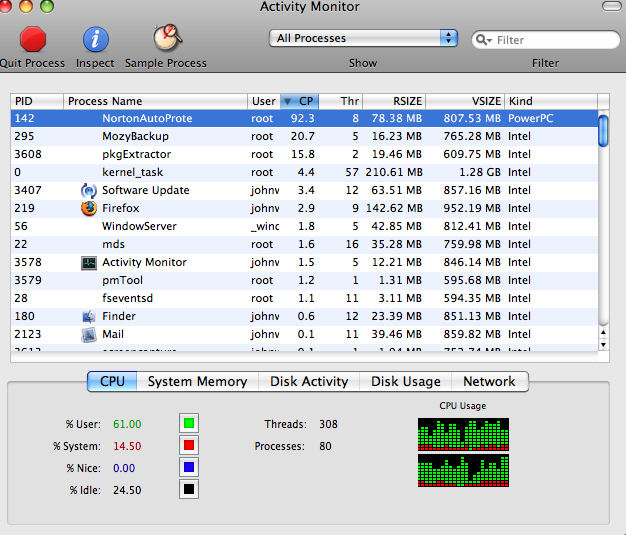This screenshot has width=626, height=535.
Task: Open the Disk Activity tab
Action: click(x=309, y=381)
